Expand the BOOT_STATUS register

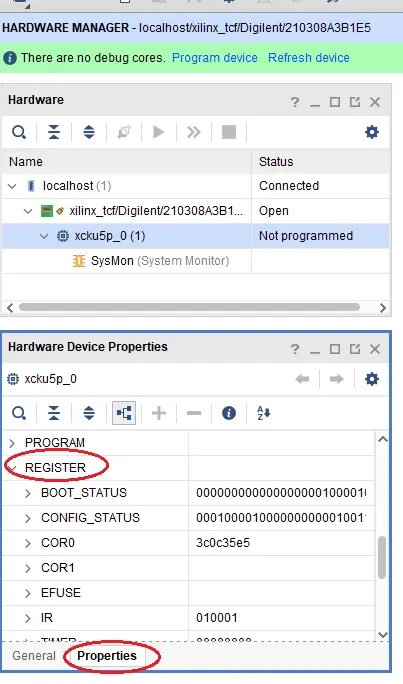(x=28, y=493)
